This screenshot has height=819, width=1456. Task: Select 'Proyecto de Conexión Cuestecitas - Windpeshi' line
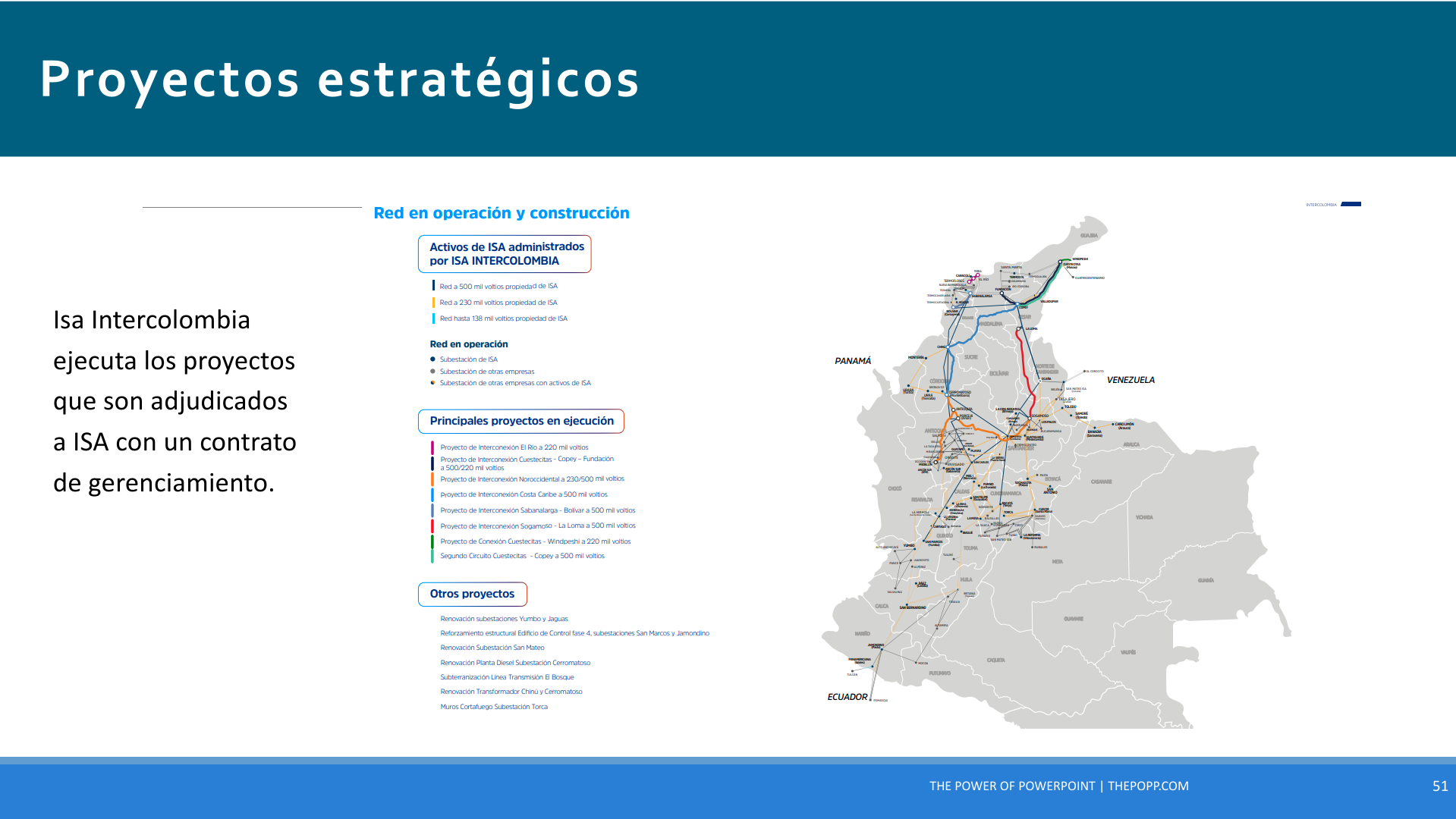pos(535,541)
